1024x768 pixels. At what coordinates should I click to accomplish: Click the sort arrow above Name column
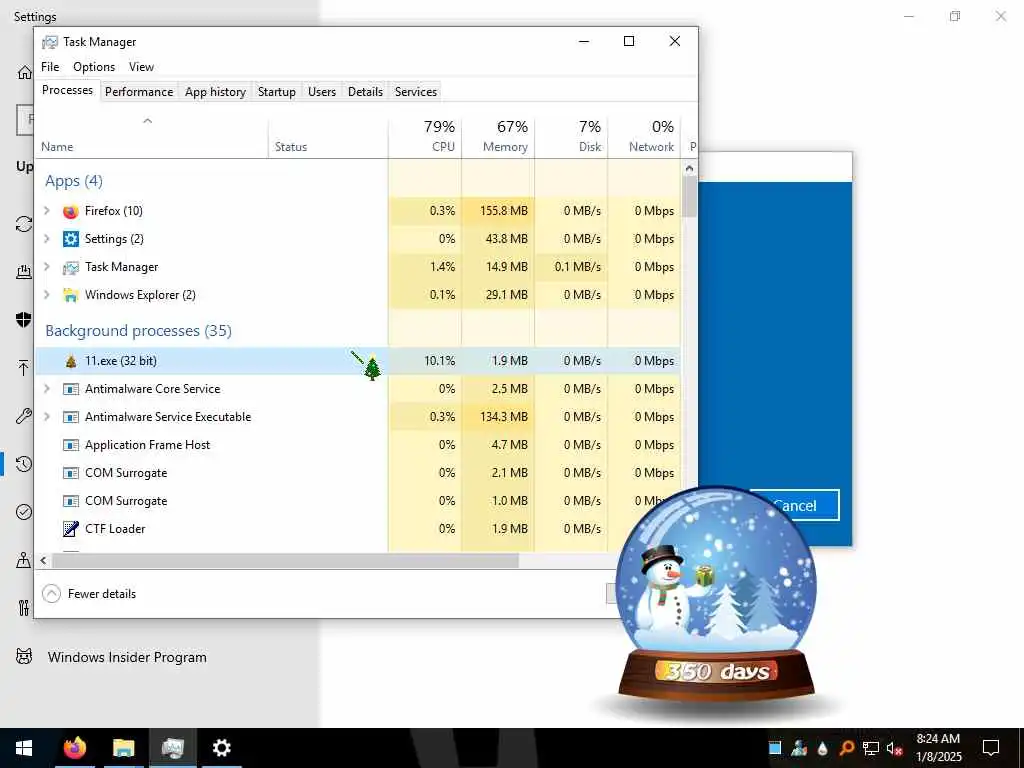148,121
